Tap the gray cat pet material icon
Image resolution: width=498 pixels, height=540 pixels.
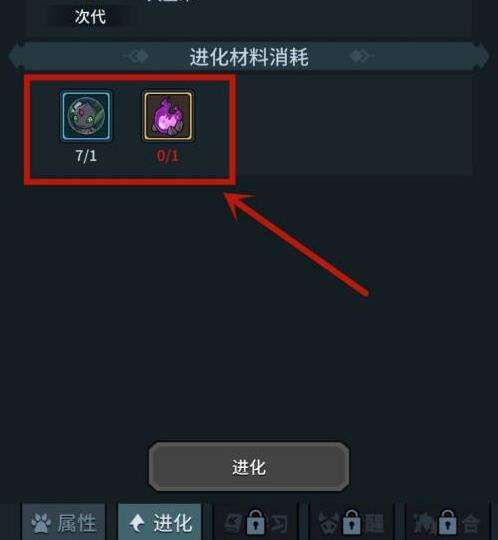[x=86, y=116]
